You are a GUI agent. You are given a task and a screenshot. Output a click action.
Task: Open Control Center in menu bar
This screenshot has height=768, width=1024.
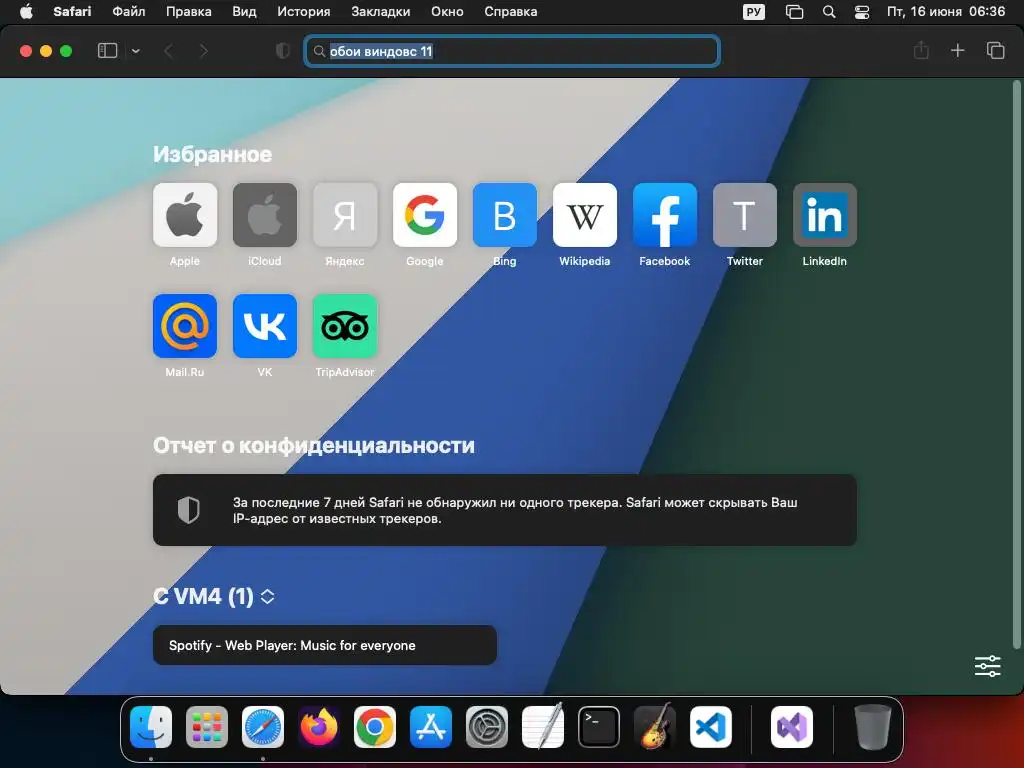tap(862, 12)
